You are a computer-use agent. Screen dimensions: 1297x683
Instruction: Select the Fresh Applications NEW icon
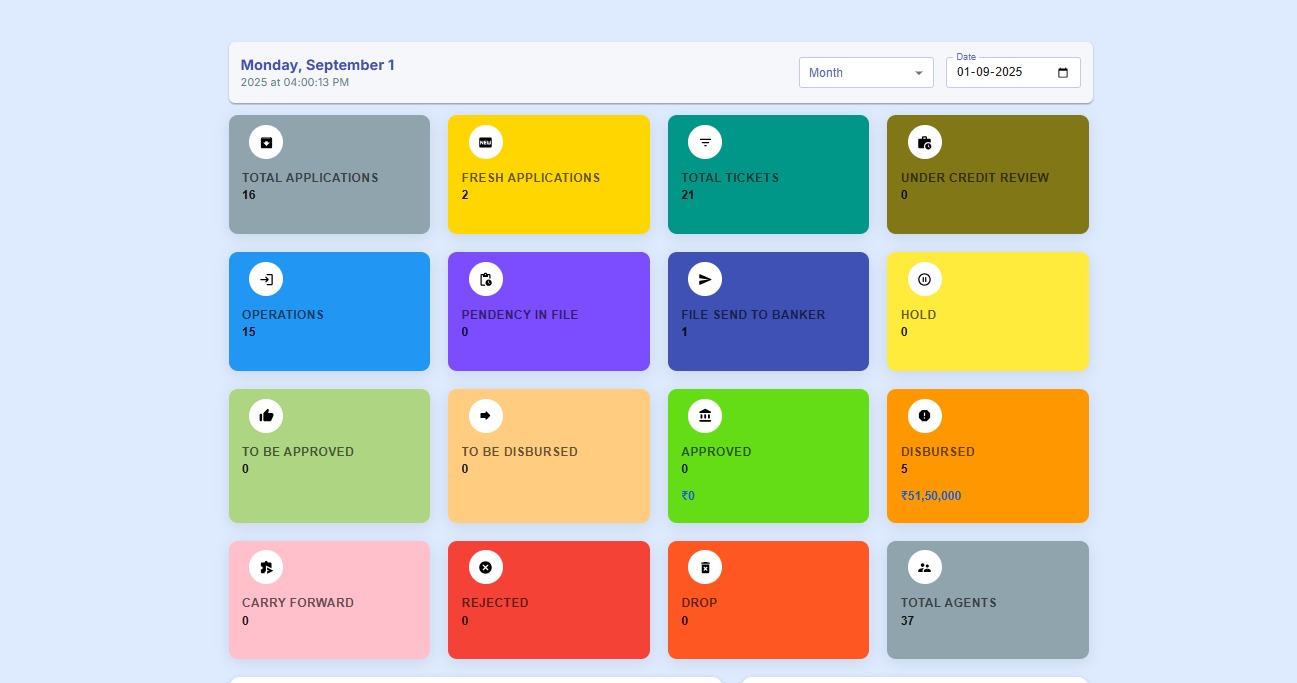486,142
